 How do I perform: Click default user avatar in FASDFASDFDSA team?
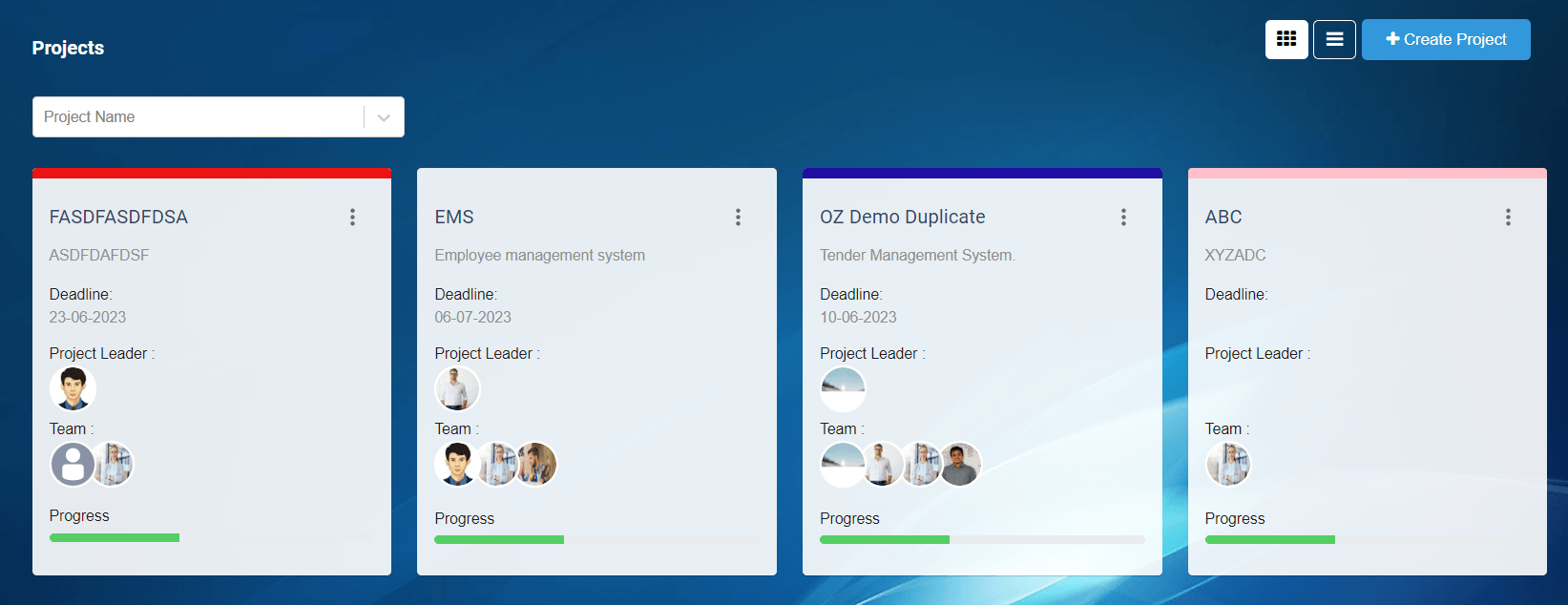point(73,465)
